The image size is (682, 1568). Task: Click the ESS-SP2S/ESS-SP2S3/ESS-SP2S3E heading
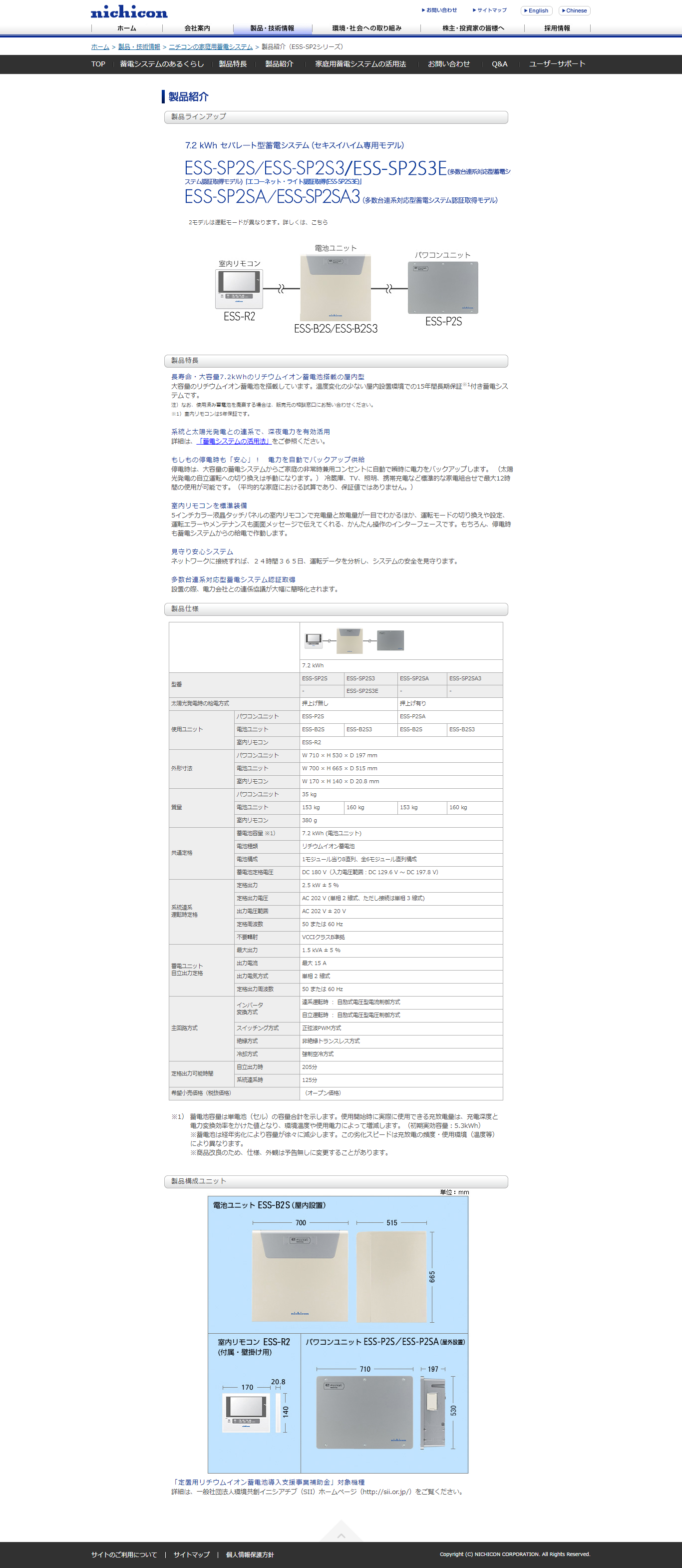(x=316, y=168)
